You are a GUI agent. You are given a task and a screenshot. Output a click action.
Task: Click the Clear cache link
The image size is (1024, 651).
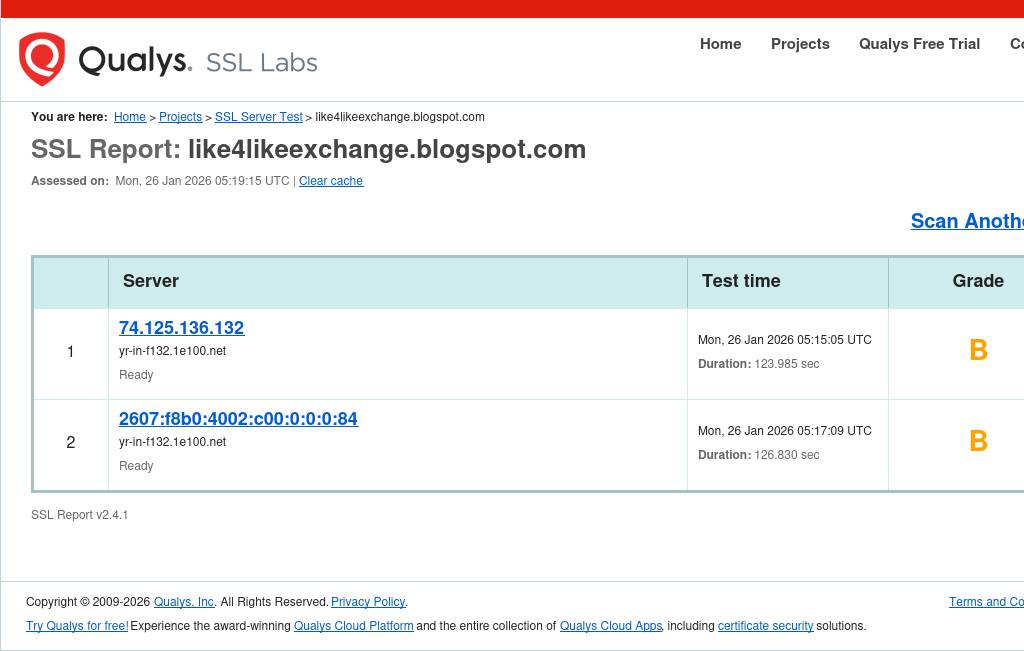coord(331,181)
